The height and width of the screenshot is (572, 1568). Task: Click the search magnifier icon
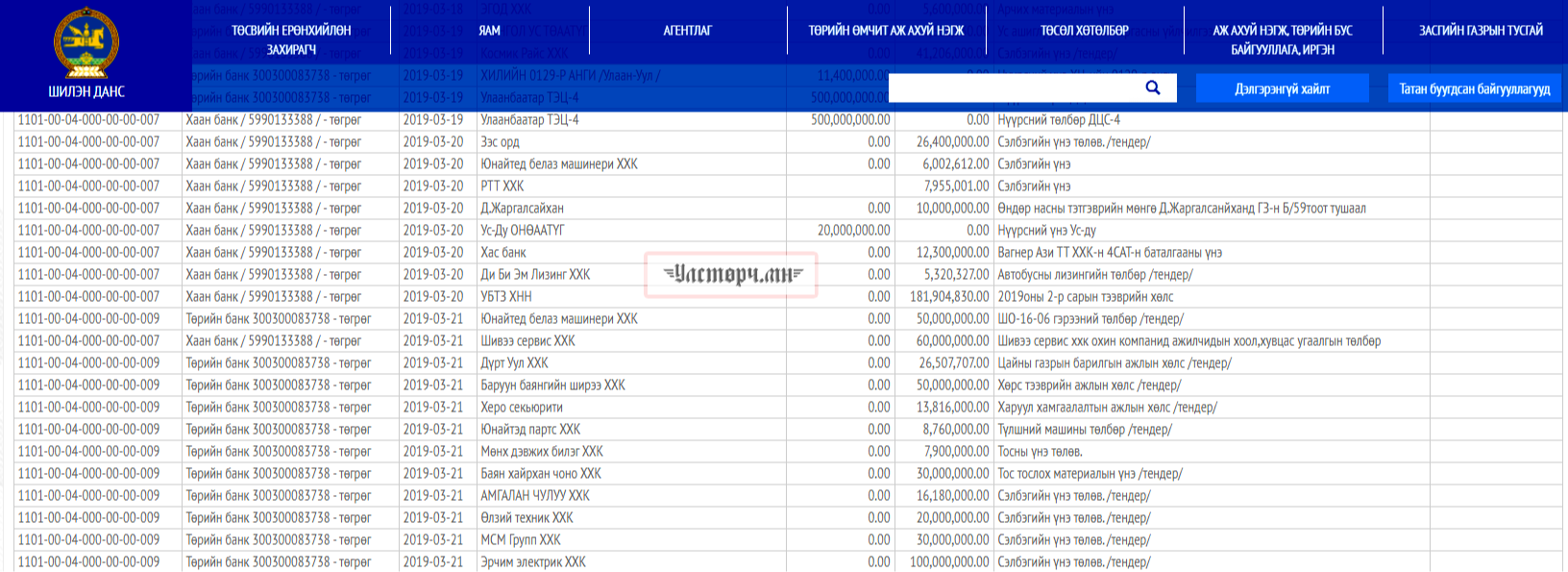(1153, 87)
